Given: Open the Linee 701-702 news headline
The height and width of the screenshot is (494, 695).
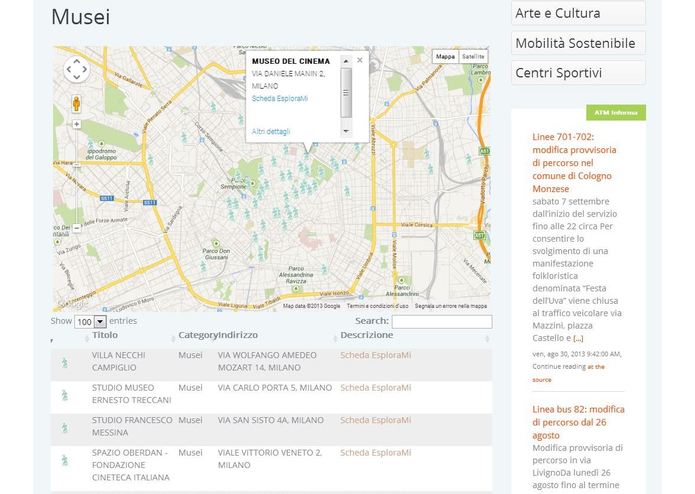Looking at the screenshot, I should 574,163.
